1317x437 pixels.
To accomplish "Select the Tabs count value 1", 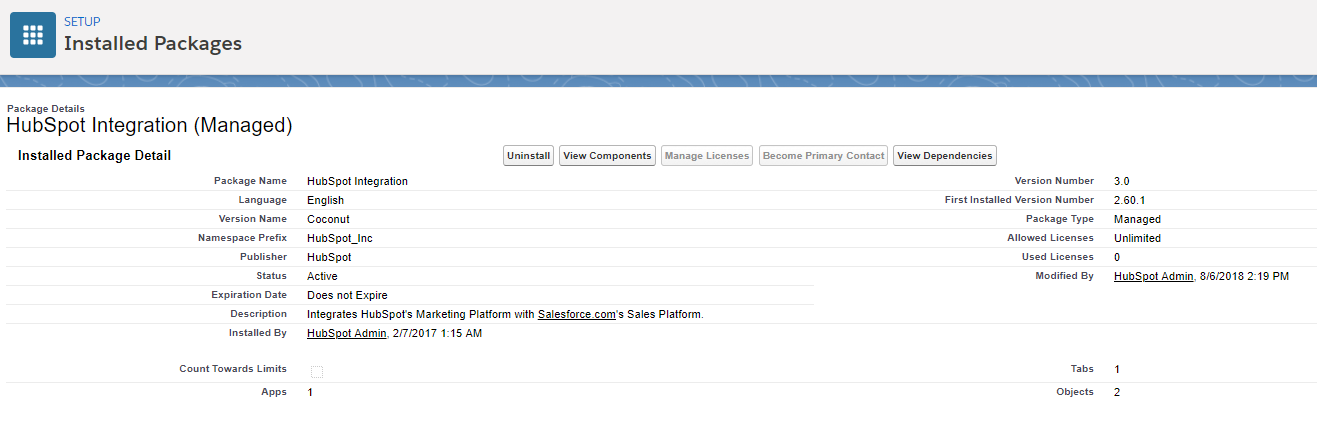I will point(1117,370).
